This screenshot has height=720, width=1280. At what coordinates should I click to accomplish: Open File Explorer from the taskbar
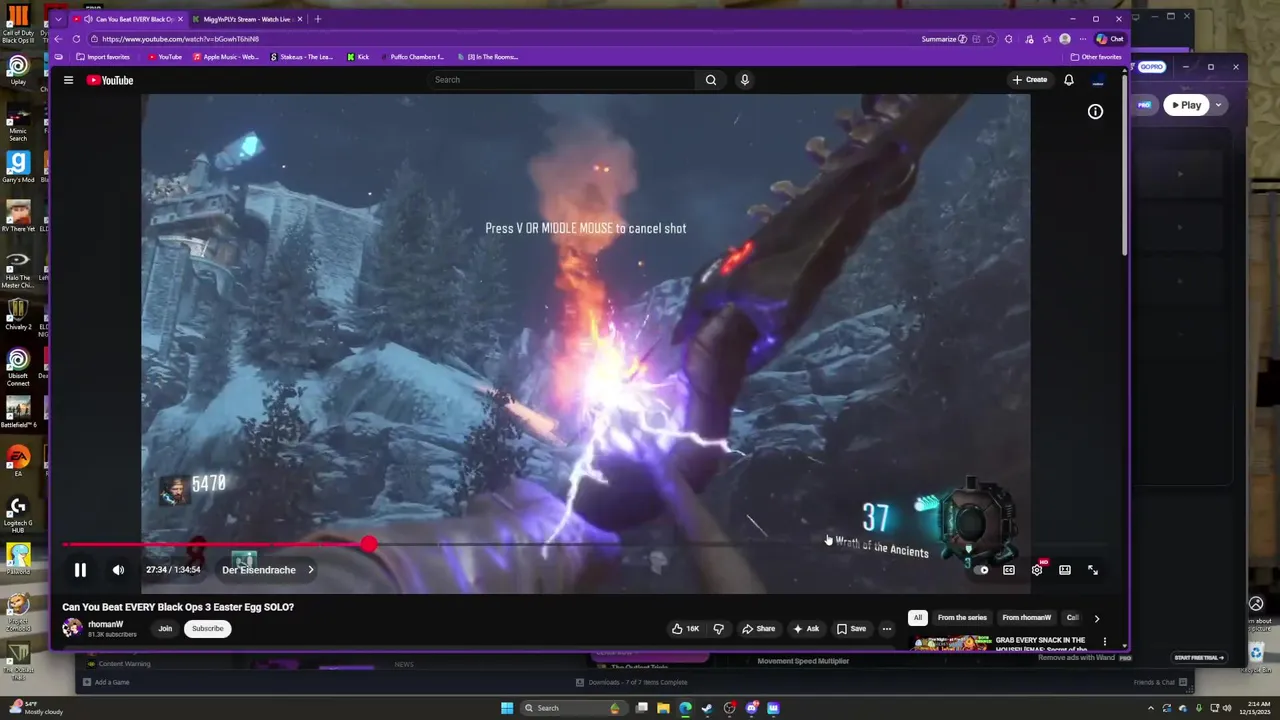pyautogui.click(x=663, y=708)
